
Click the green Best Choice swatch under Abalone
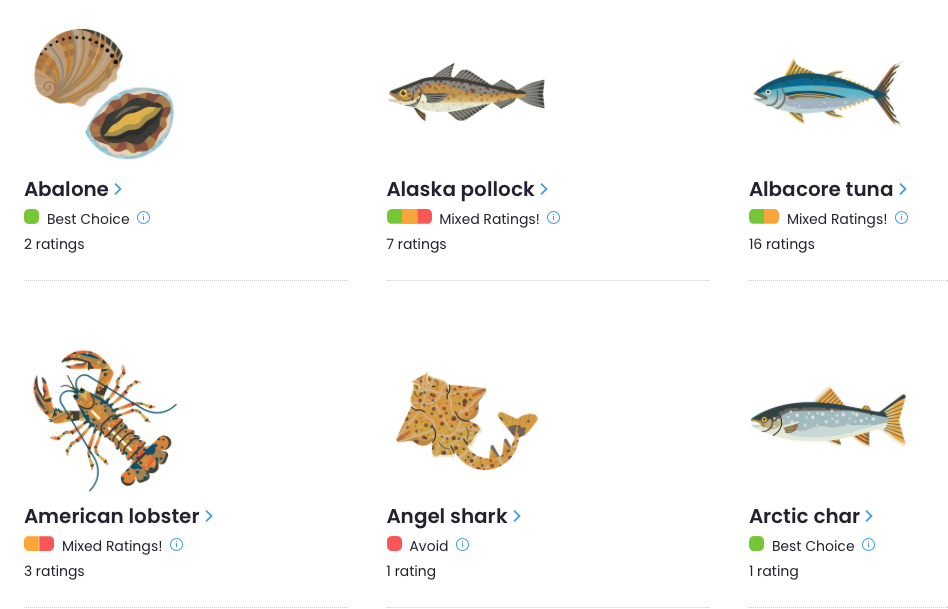click(31, 217)
